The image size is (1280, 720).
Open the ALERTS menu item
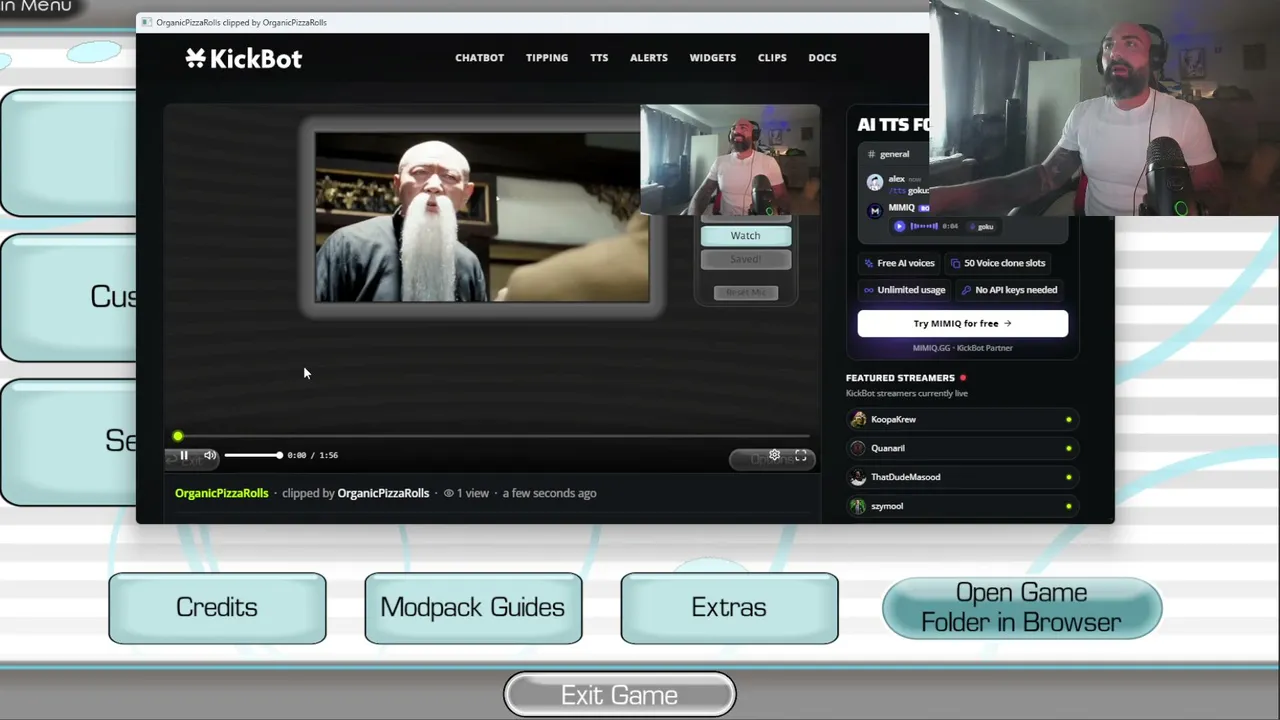tap(649, 57)
